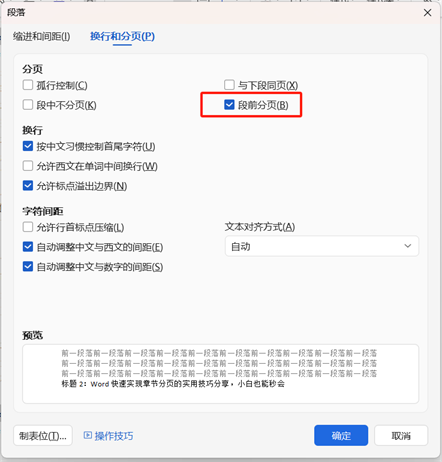The image size is (442, 462).
Task: Expand the dropdown chevron next to 自动
Action: pyautogui.click(x=408, y=246)
